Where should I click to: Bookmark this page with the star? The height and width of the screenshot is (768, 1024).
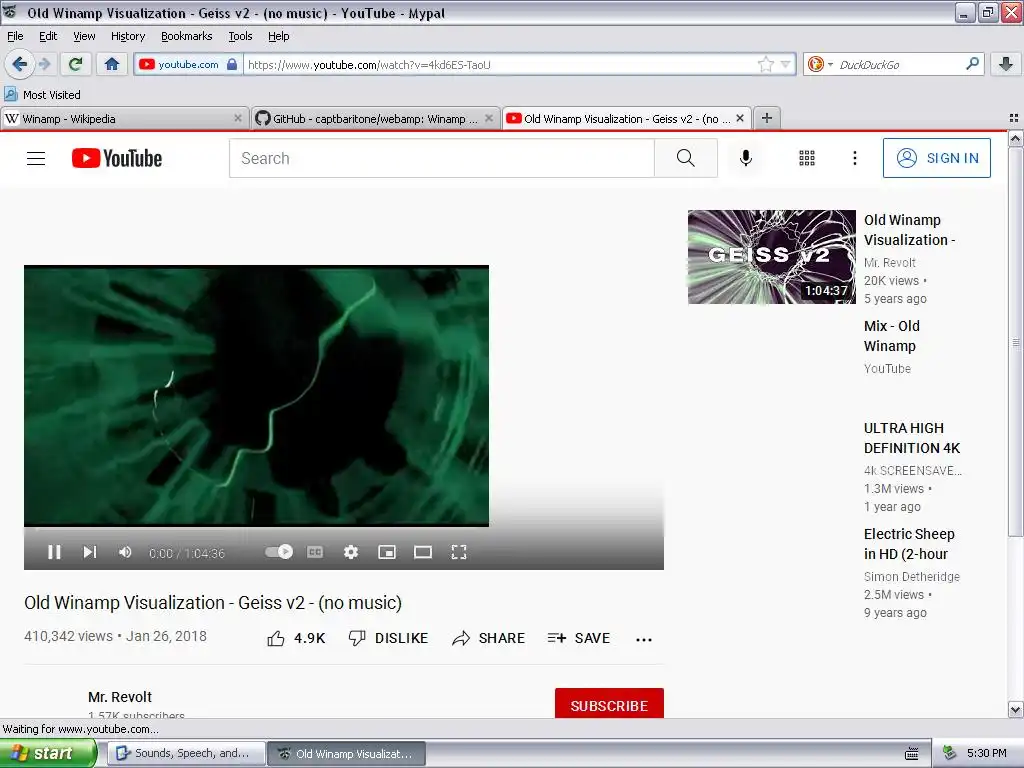765,64
